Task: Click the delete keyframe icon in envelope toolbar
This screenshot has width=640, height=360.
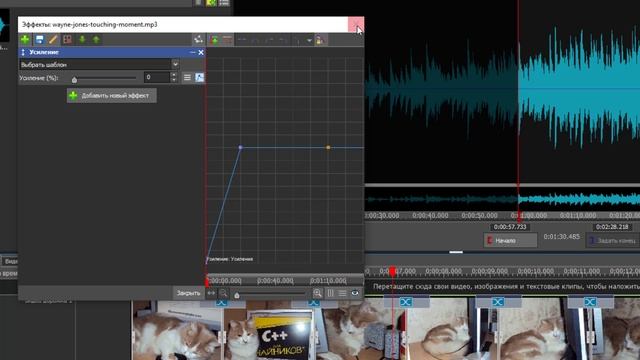Action: [227, 40]
